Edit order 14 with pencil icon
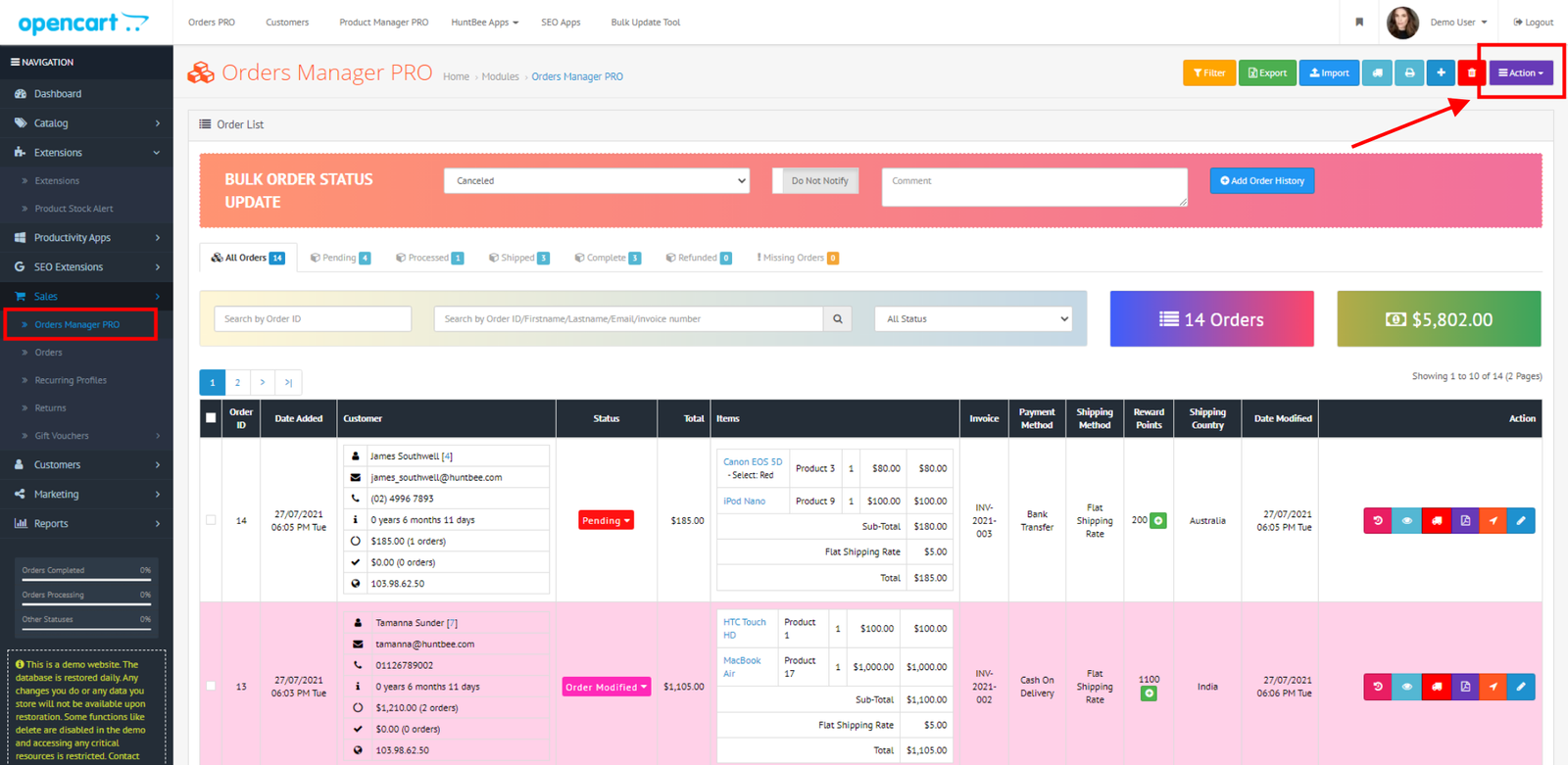The height and width of the screenshot is (765, 1568). tap(1521, 520)
